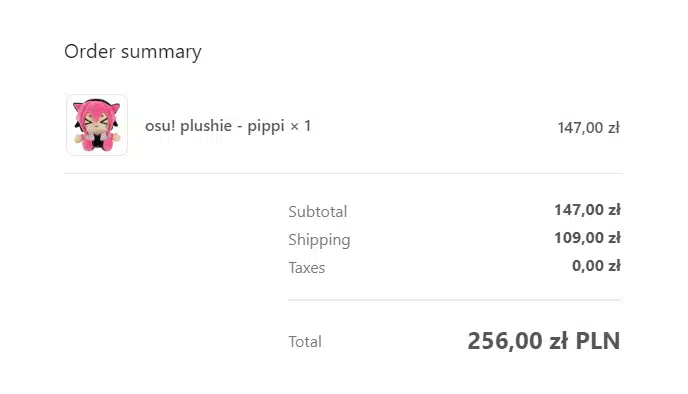
Task: Click the total amount 256,00 zł
Action: tap(518, 341)
